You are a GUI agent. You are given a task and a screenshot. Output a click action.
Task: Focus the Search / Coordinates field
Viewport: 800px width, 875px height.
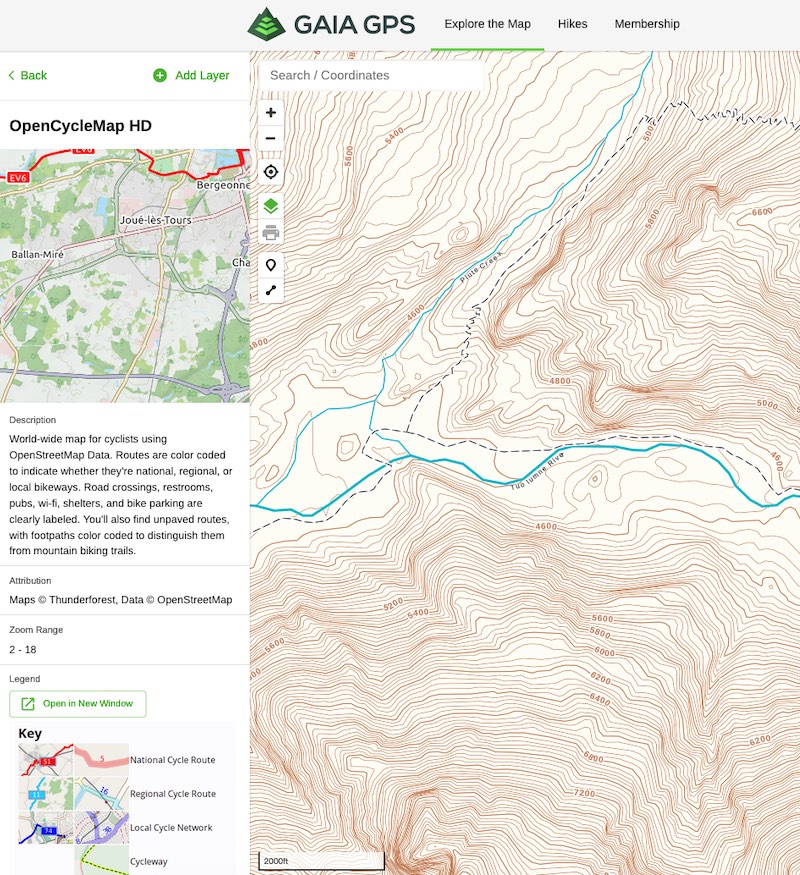click(x=372, y=75)
